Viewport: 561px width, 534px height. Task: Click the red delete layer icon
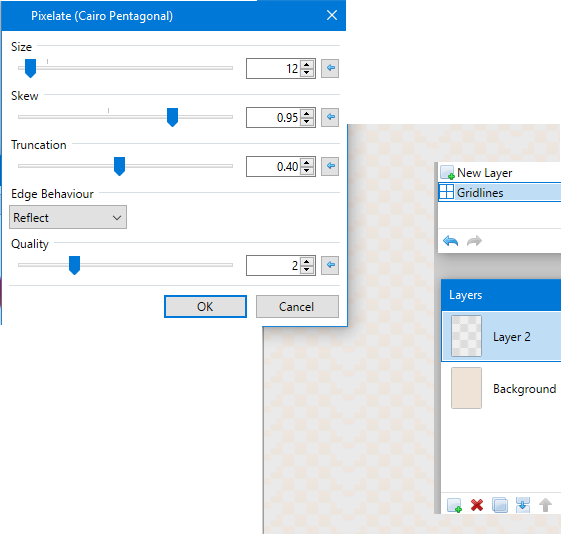click(477, 505)
